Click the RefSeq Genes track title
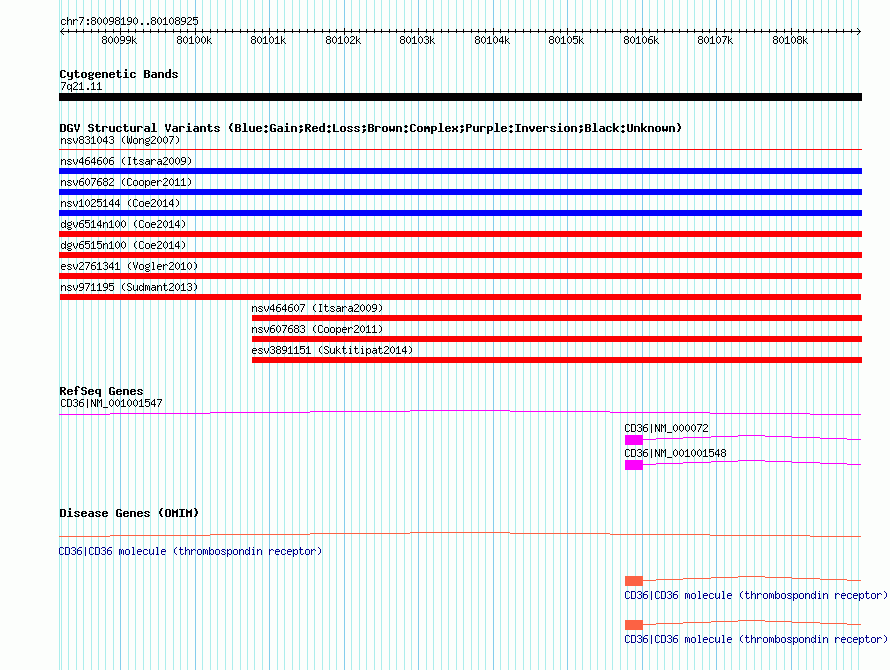 [x=101, y=391]
